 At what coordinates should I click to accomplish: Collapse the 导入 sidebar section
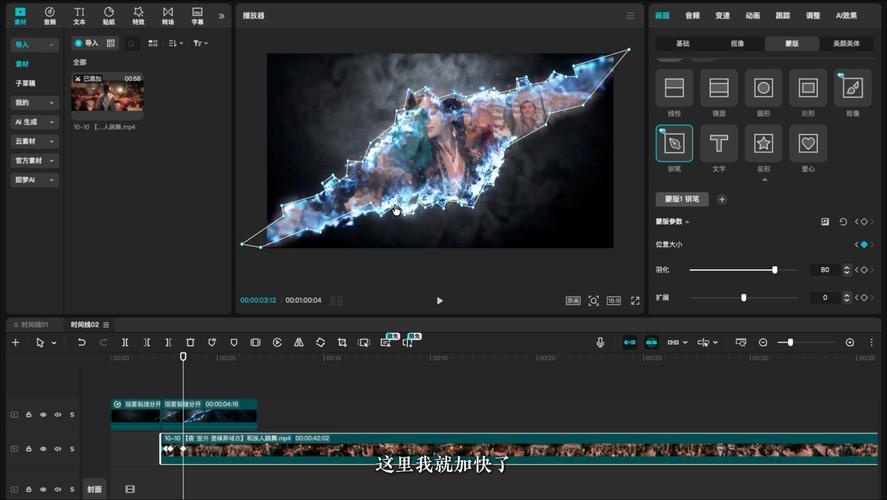[51, 45]
